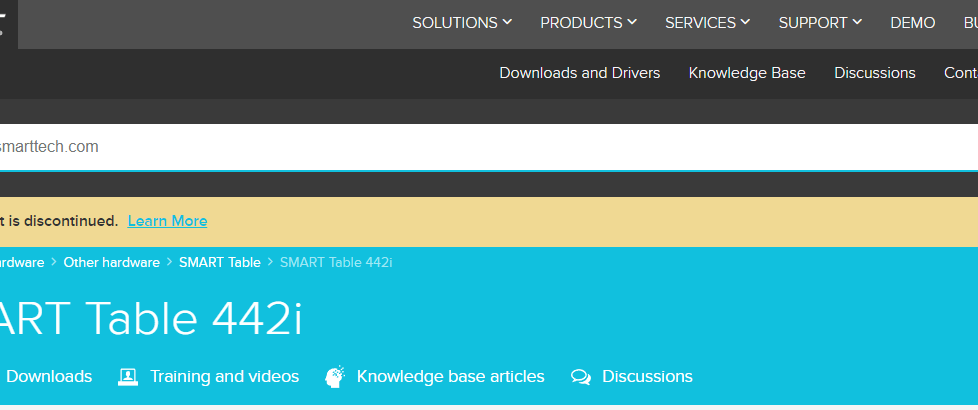This screenshot has height=410, width=978.
Task: Focus the site search input field
Action: (x=489, y=147)
